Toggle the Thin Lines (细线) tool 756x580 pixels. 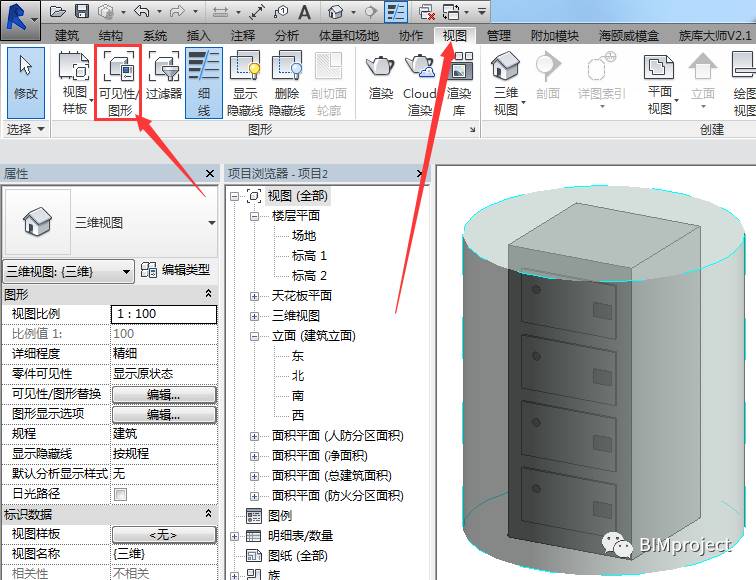[204, 82]
